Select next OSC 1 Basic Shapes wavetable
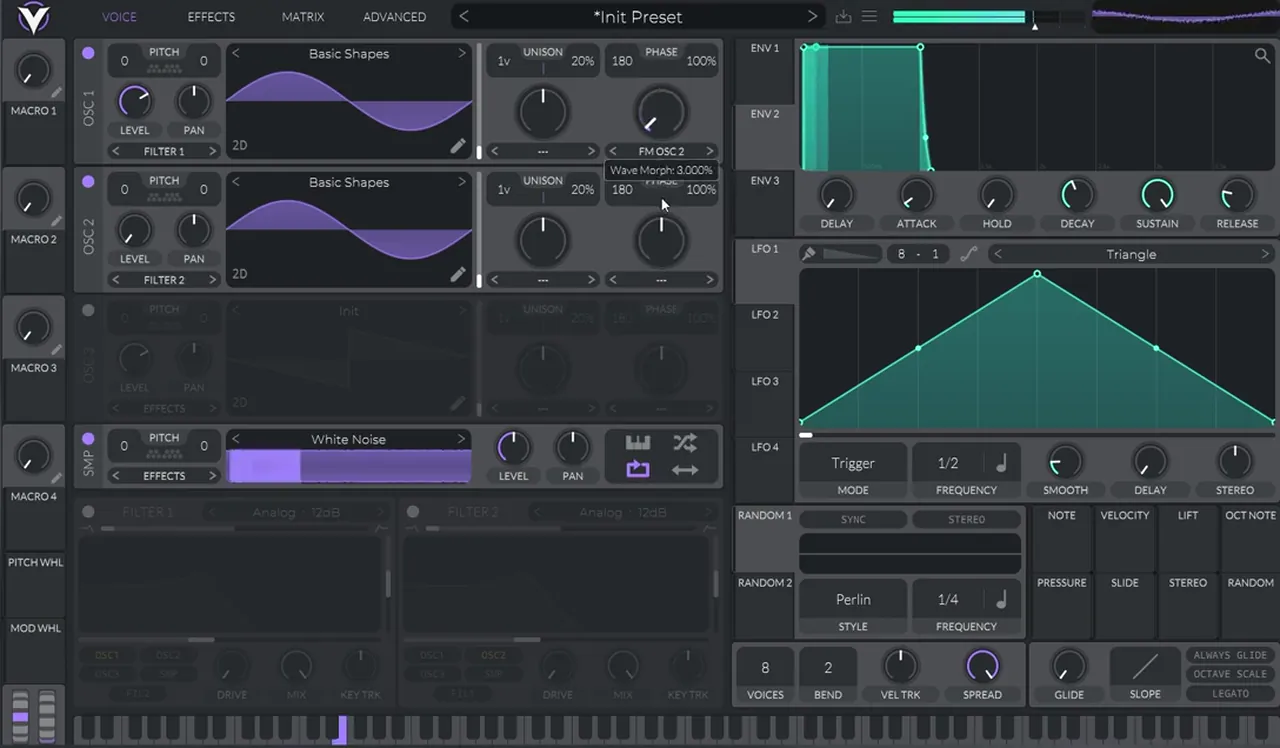 462,53
